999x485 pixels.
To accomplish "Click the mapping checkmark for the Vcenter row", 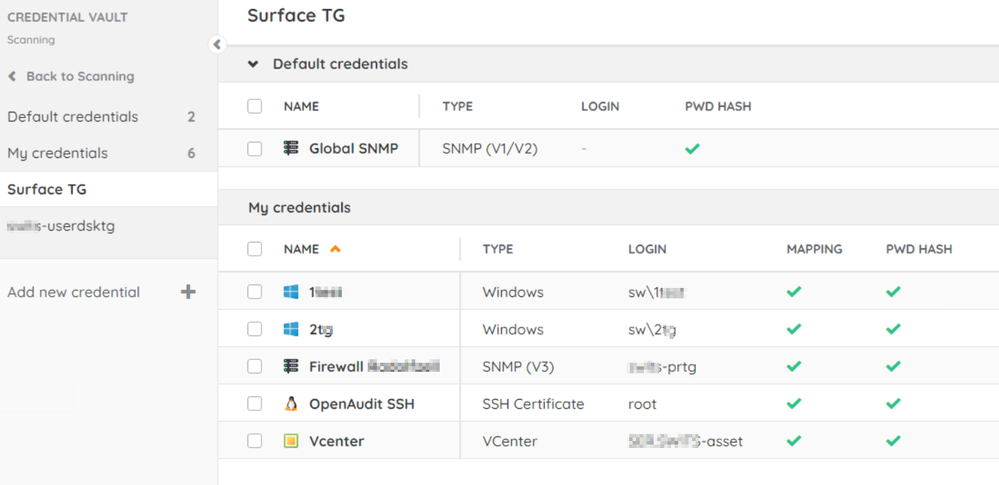I will [794, 441].
